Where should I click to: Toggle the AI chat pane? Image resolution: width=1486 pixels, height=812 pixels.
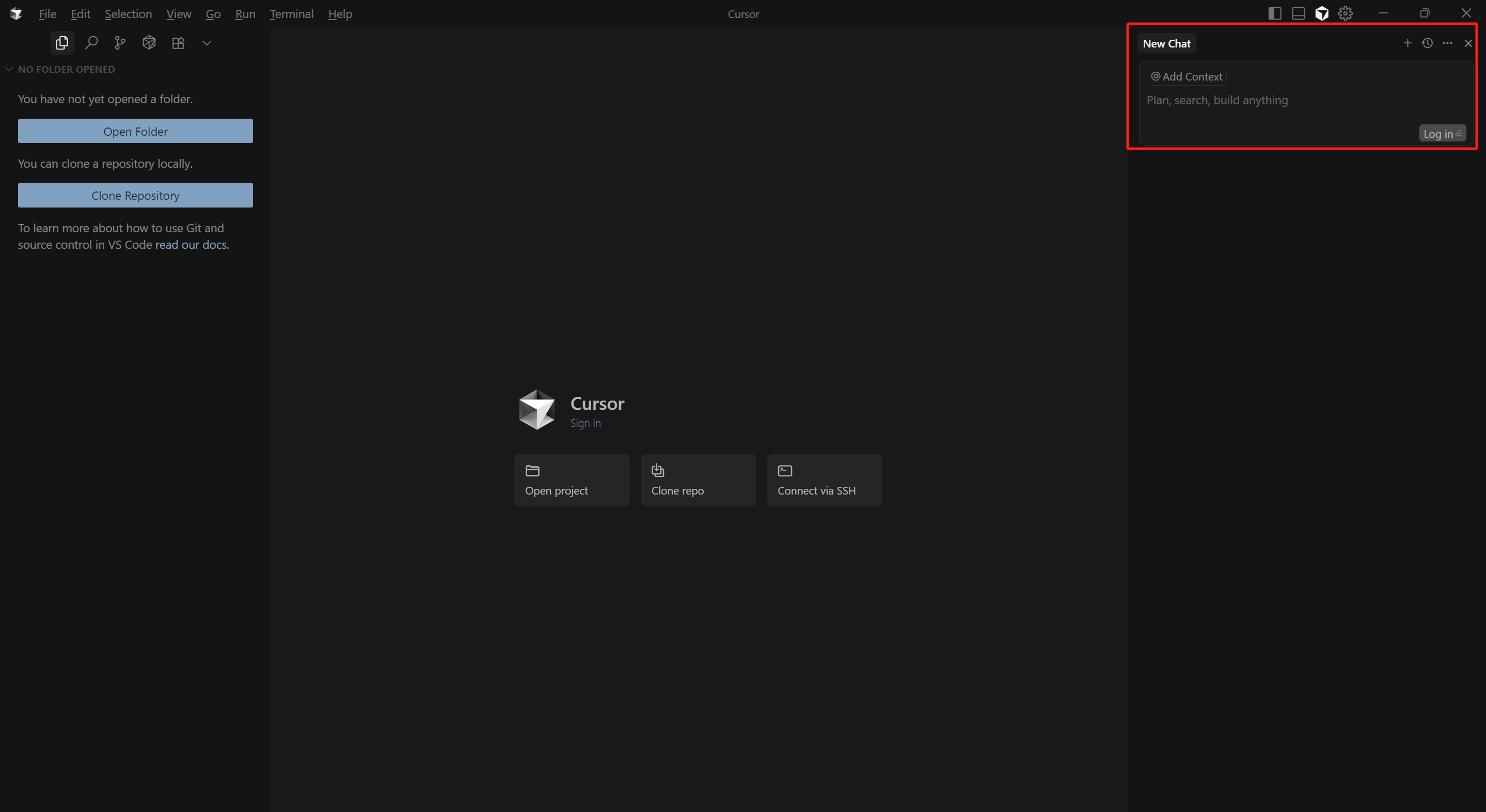(x=1322, y=13)
